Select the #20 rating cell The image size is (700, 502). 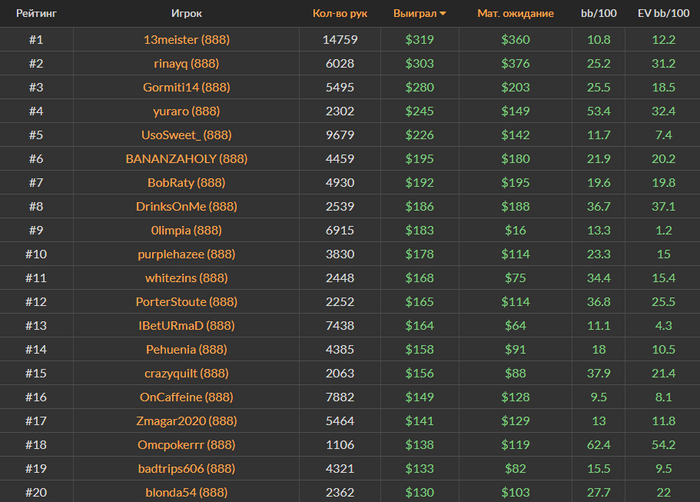36,492
